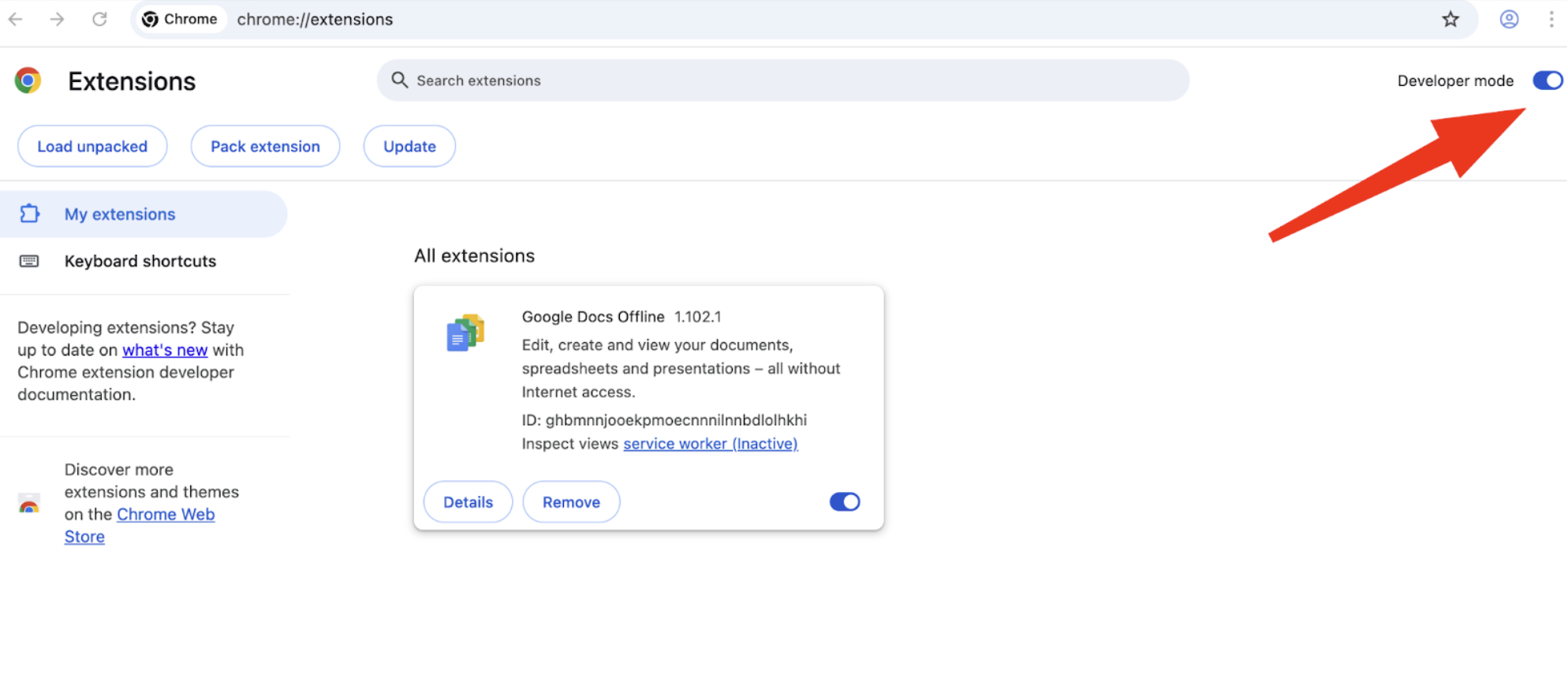Image resolution: width=1568 pixels, height=689 pixels.
Task: Click the Chrome site info chip in address bar
Action: 181,19
